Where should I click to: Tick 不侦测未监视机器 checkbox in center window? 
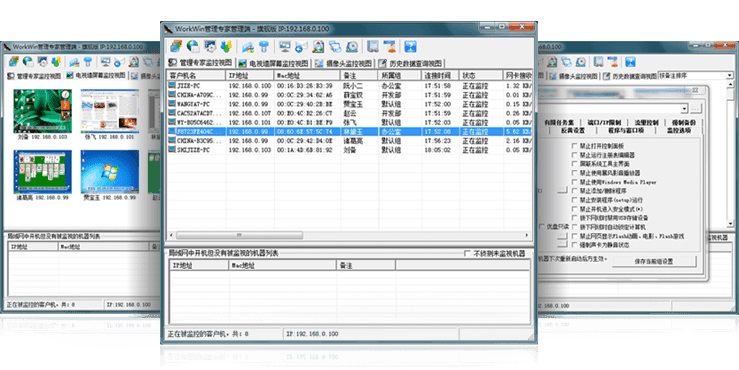coord(467,254)
